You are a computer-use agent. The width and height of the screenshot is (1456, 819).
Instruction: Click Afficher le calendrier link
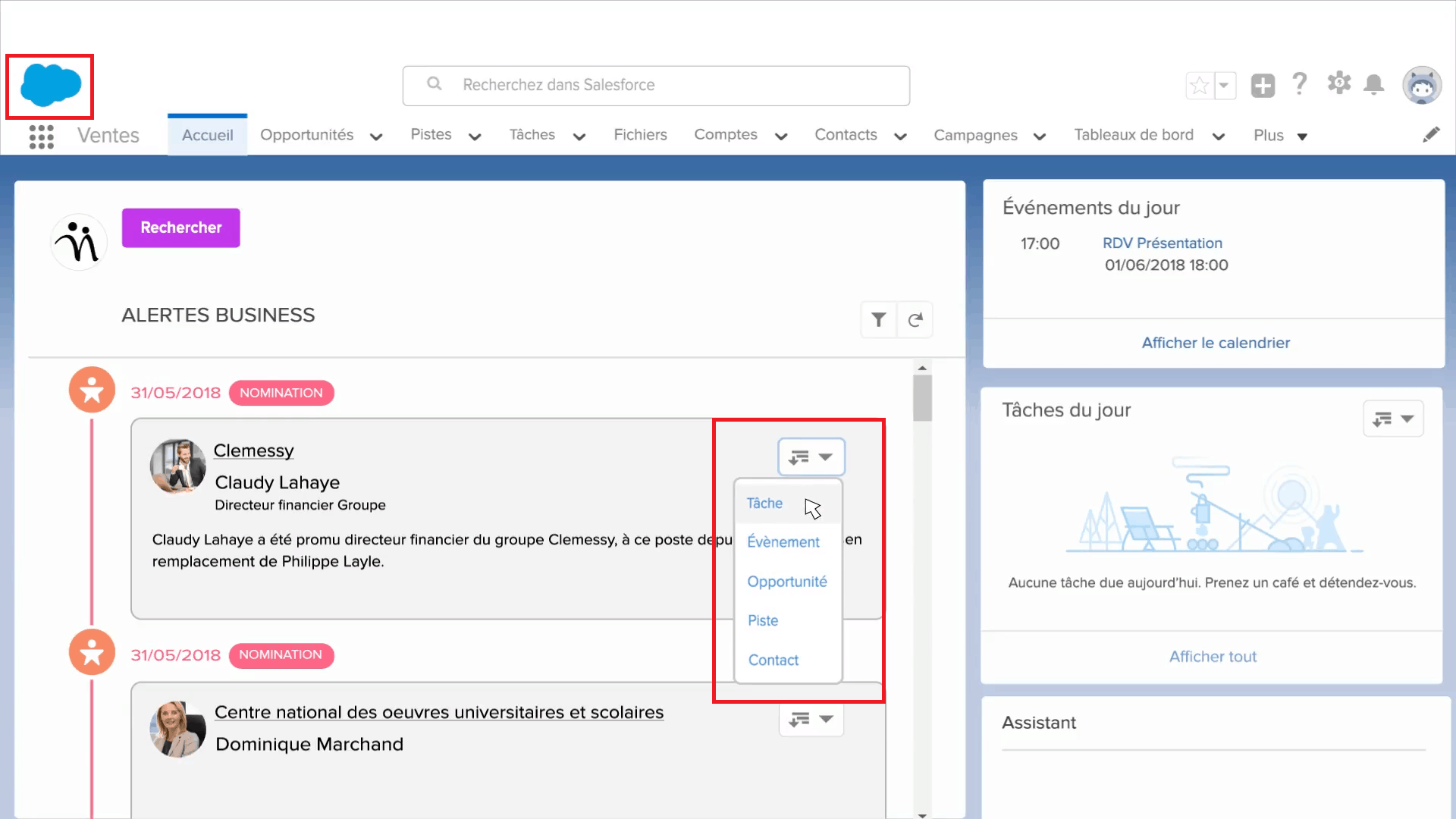(x=1216, y=343)
